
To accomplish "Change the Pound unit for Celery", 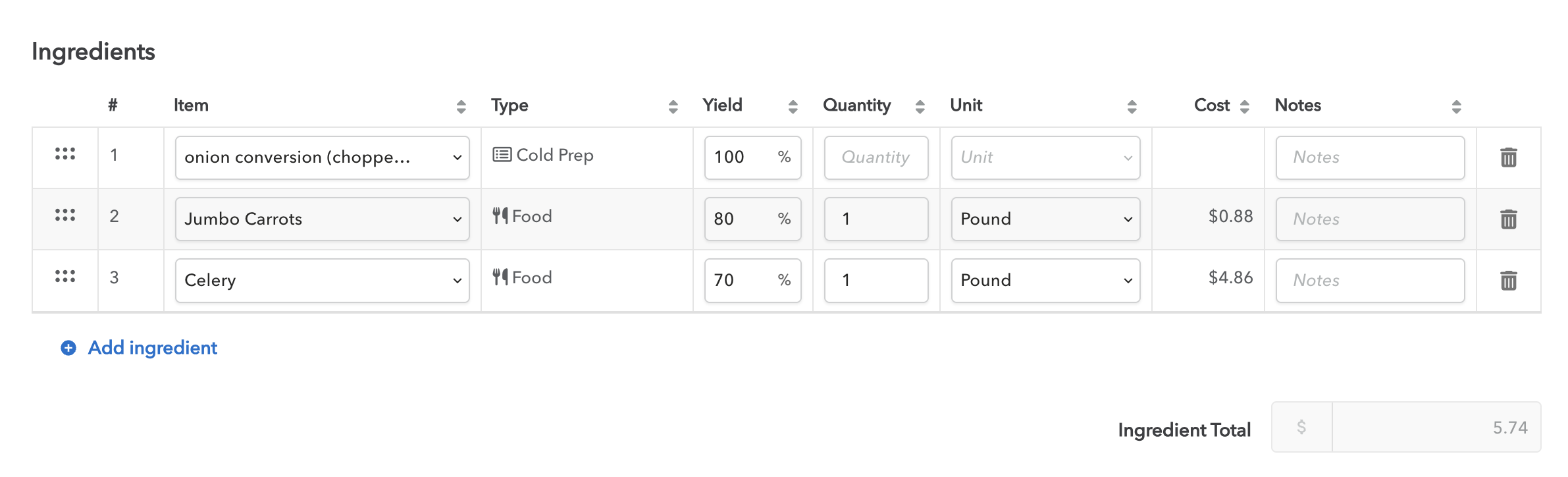I will [x=1045, y=281].
